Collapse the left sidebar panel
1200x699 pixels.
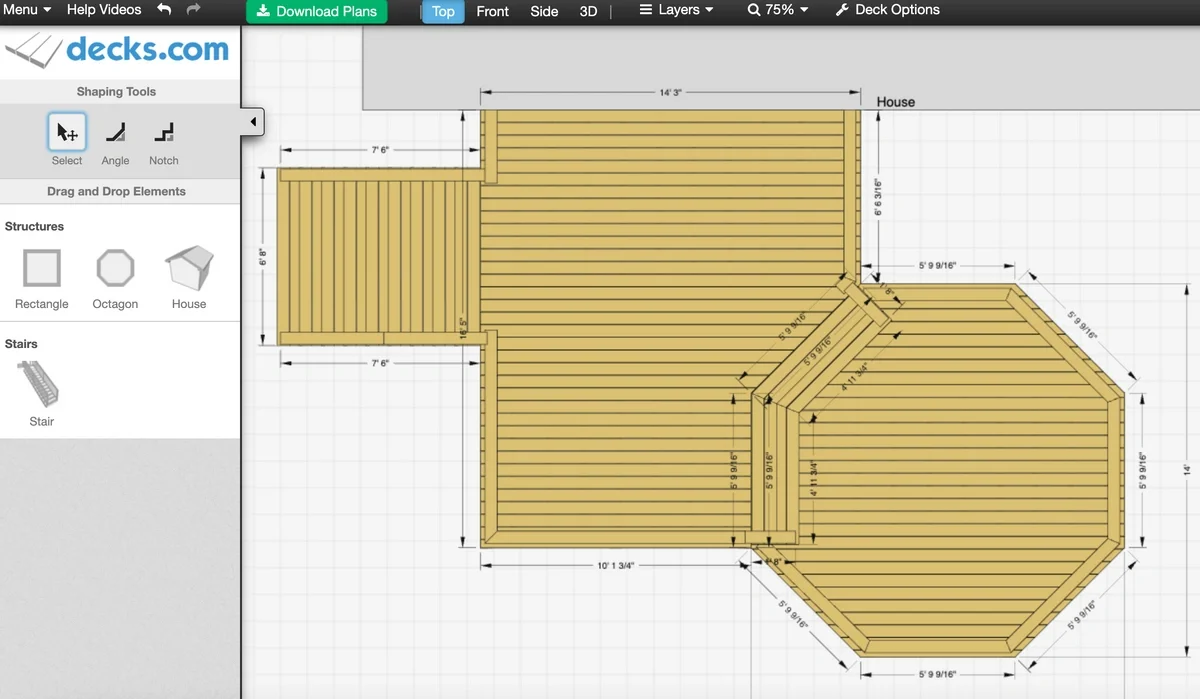pos(252,122)
